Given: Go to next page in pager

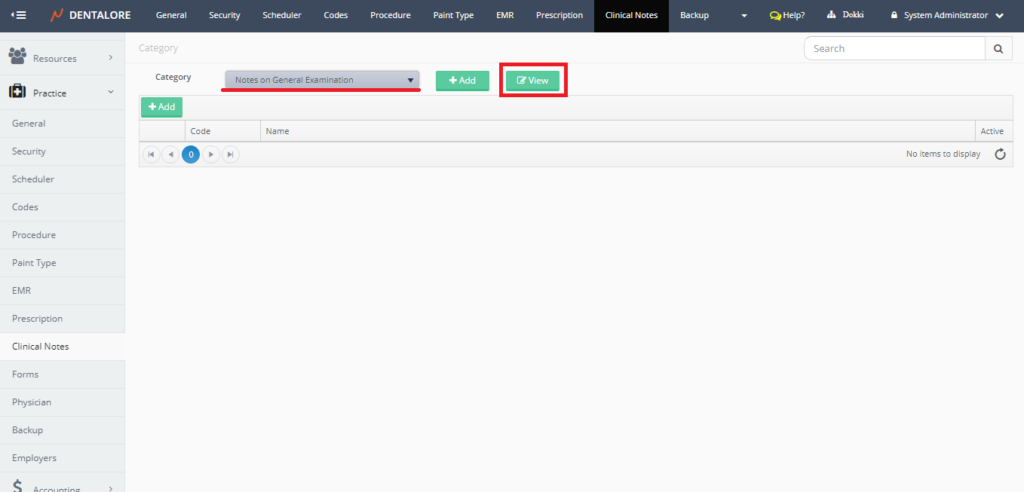Looking at the screenshot, I should (211, 154).
